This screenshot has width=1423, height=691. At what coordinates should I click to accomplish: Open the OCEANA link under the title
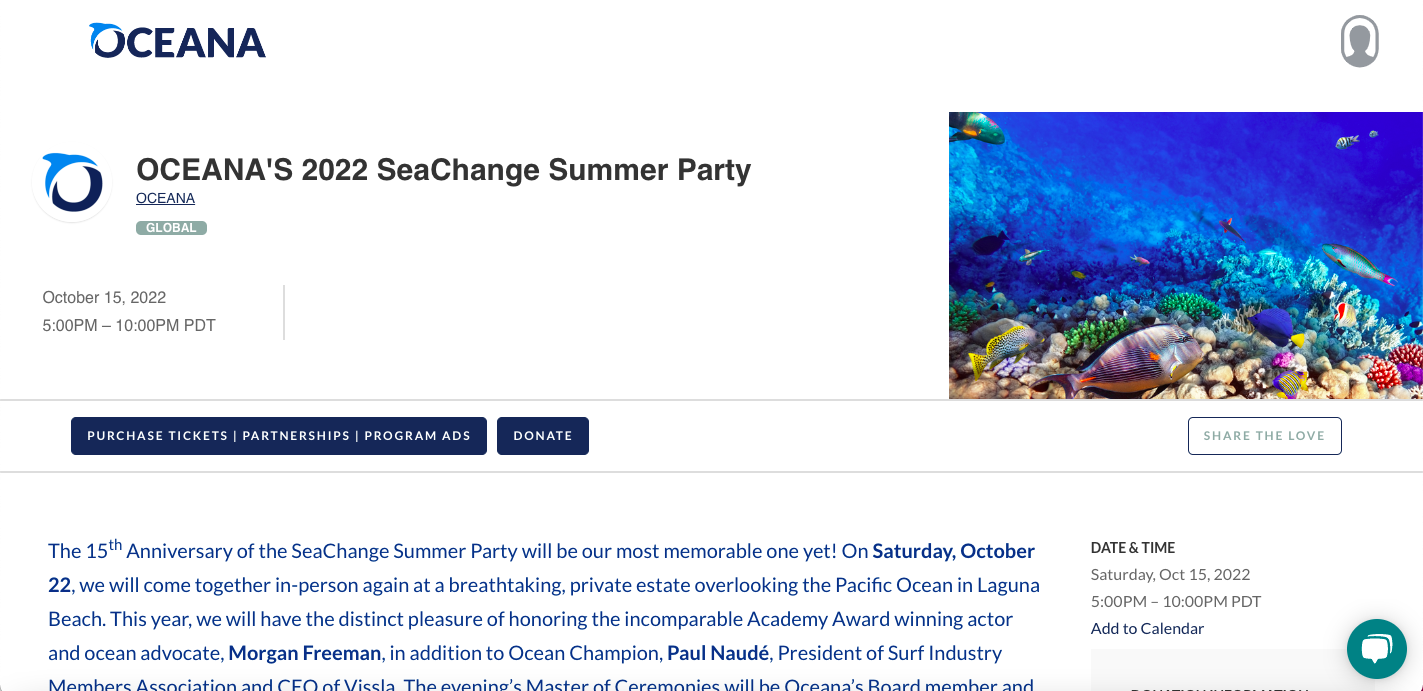[x=165, y=198]
